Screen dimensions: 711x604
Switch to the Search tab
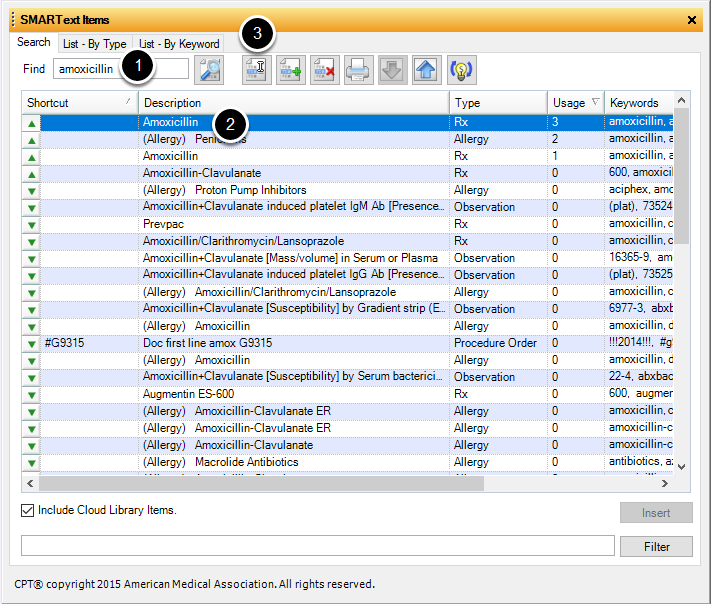coord(34,42)
